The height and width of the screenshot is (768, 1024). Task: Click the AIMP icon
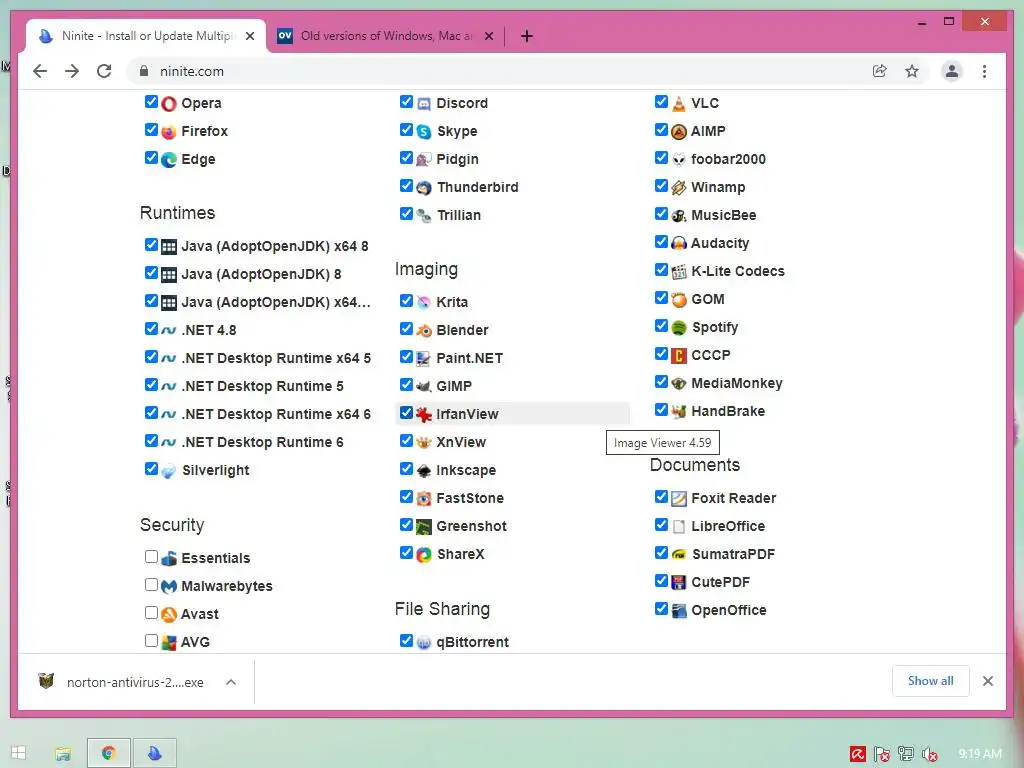coord(679,132)
